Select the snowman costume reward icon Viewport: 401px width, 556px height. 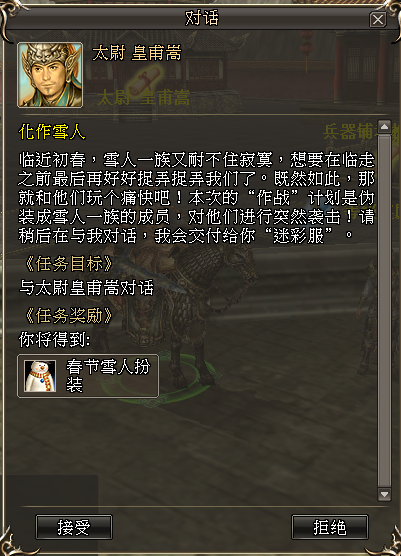40,376
